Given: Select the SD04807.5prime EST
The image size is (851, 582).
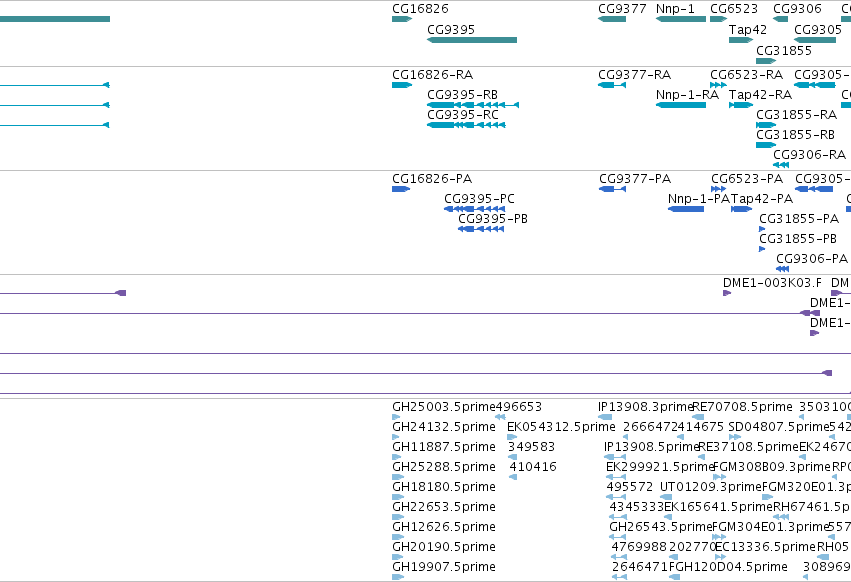Looking at the screenshot, I should pyautogui.click(x=735, y=437).
